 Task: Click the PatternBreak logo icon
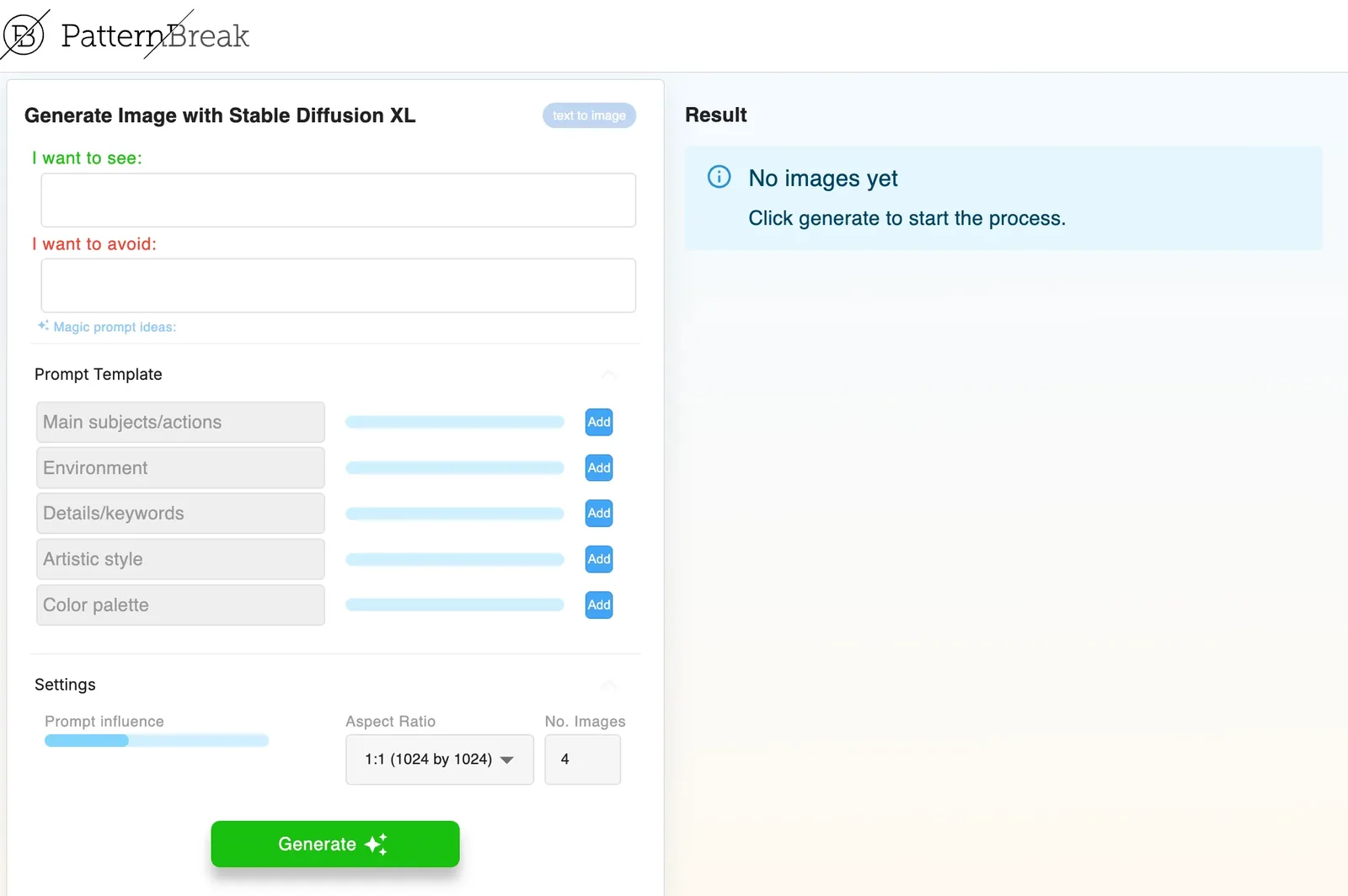point(24,35)
